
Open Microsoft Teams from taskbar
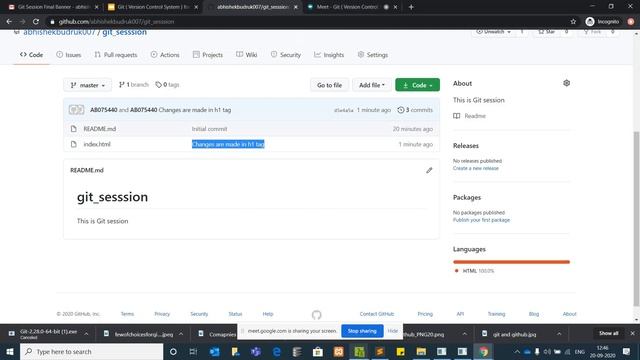[x=256, y=351]
